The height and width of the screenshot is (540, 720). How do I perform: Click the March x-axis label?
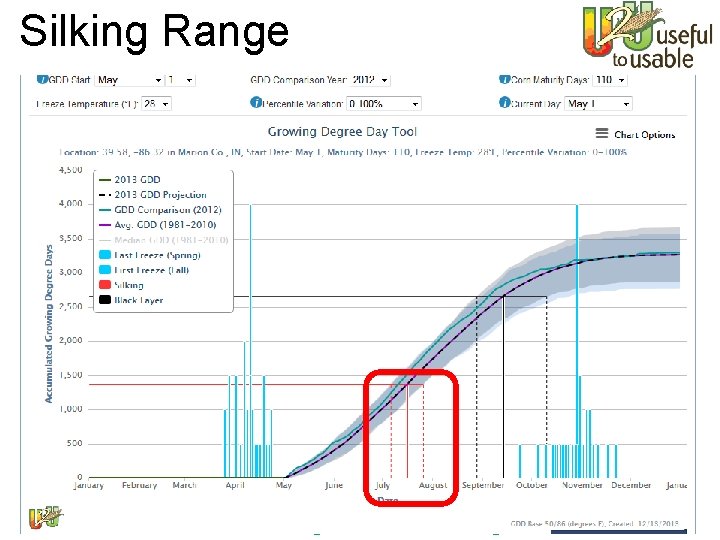click(184, 485)
